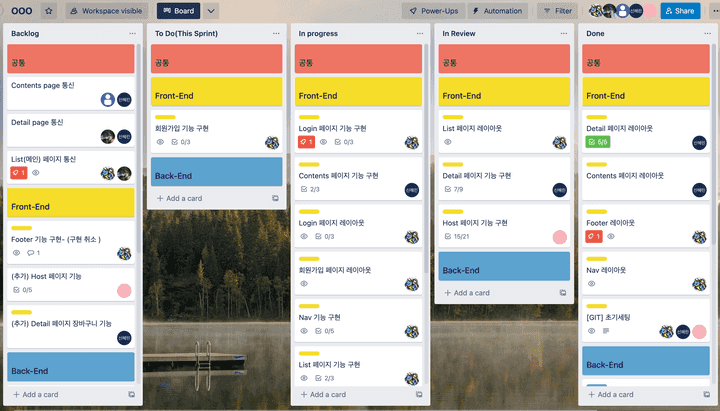This screenshot has width=720, height=411.
Task: Expand the board views chevron beside Board
Action: 211,11
